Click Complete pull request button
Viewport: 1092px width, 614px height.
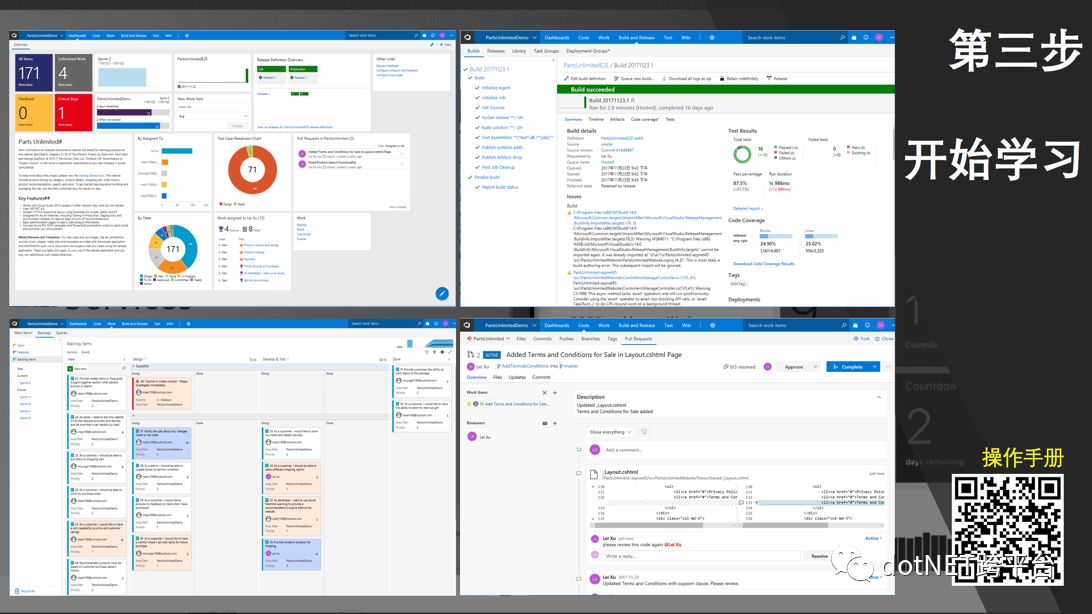[x=848, y=366]
